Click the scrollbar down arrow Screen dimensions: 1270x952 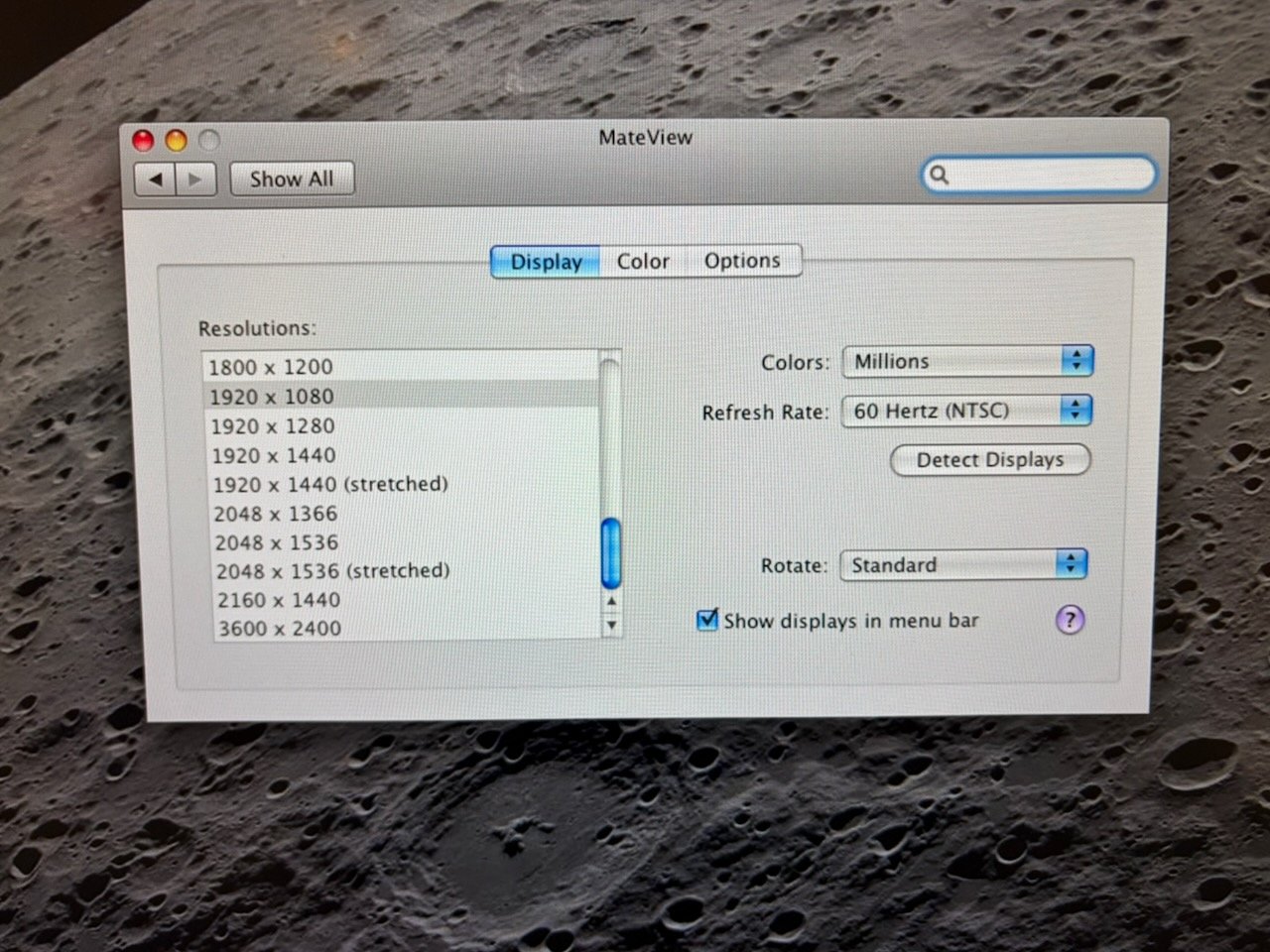pyautogui.click(x=611, y=625)
